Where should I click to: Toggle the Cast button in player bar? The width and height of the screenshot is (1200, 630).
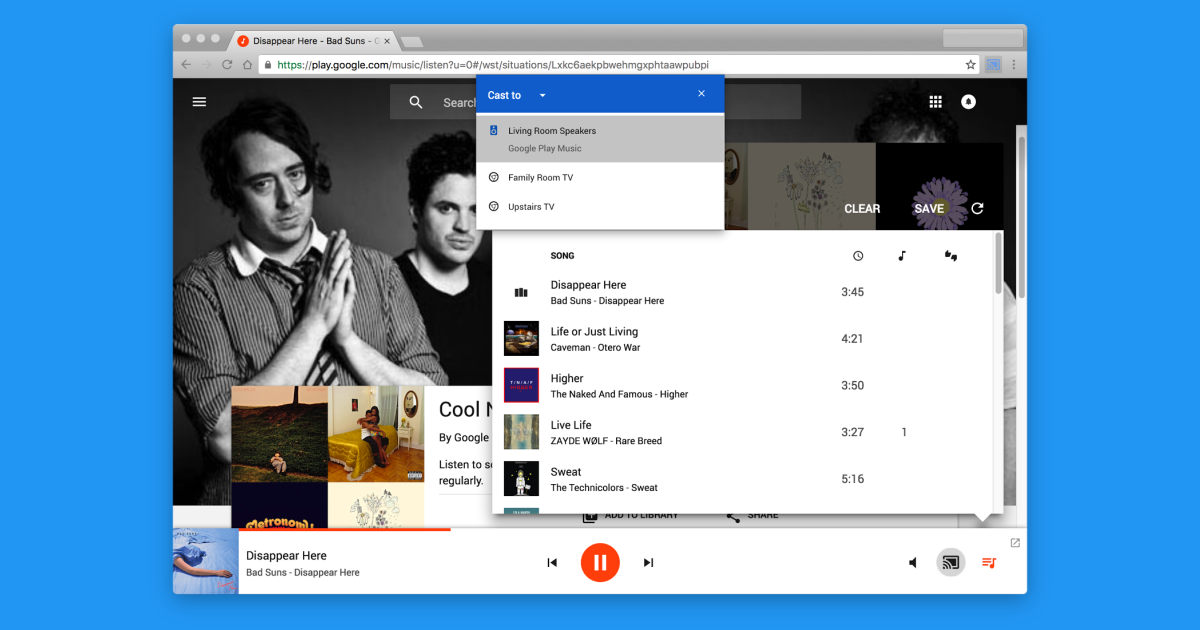point(951,563)
